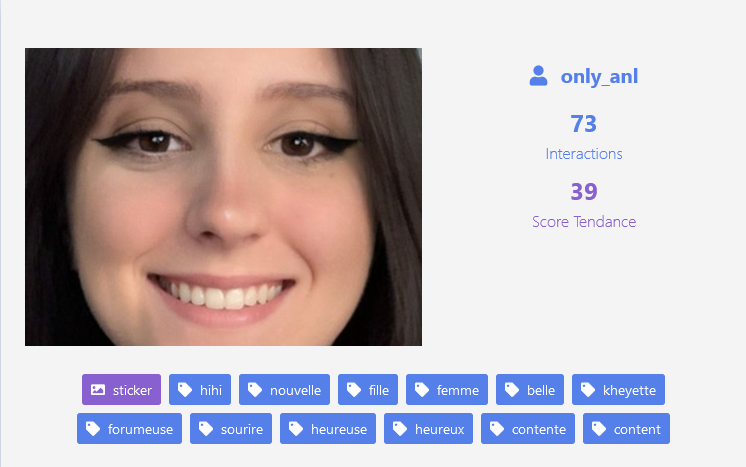Click the tag icon on fille
The image size is (746, 467).
pyautogui.click(x=353, y=390)
